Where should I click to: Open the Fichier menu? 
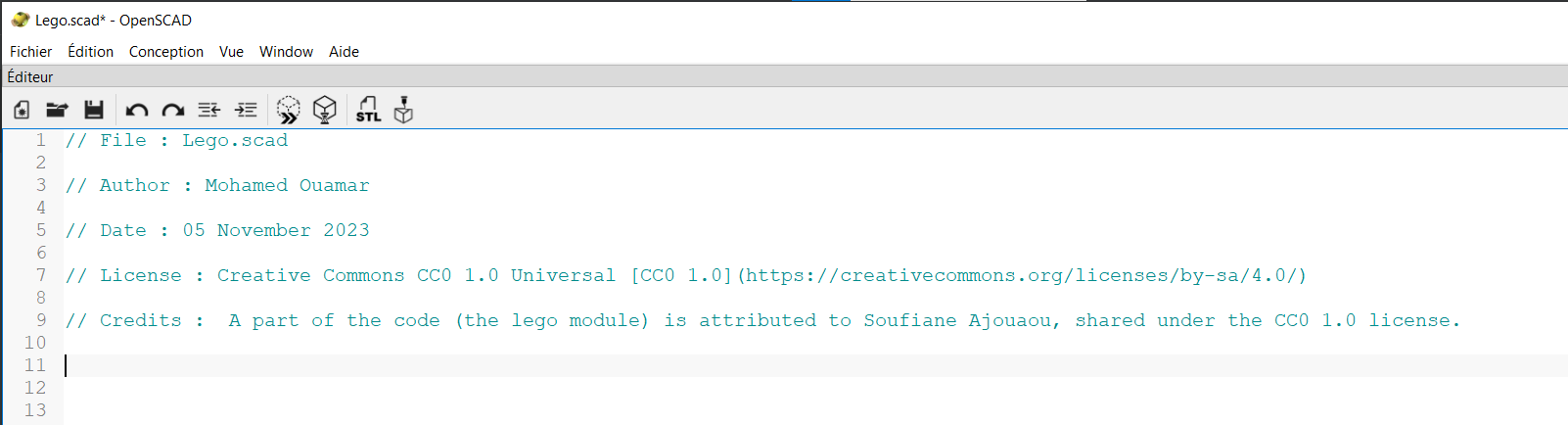(30, 52)
